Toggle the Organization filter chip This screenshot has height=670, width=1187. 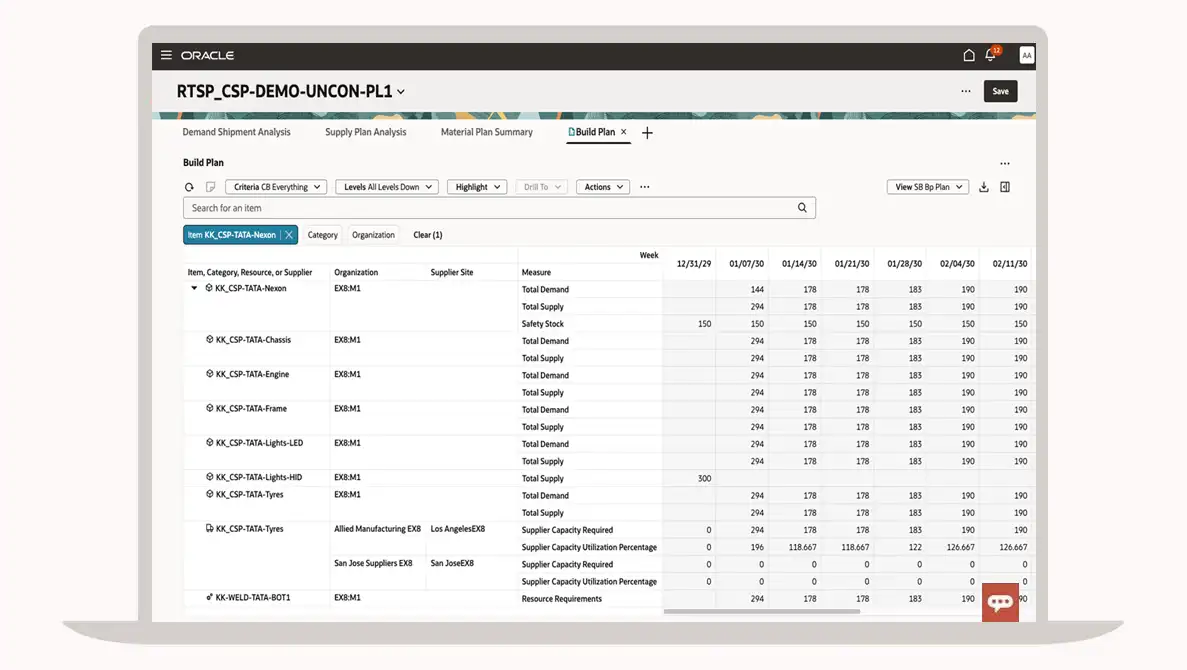(373, 235)
